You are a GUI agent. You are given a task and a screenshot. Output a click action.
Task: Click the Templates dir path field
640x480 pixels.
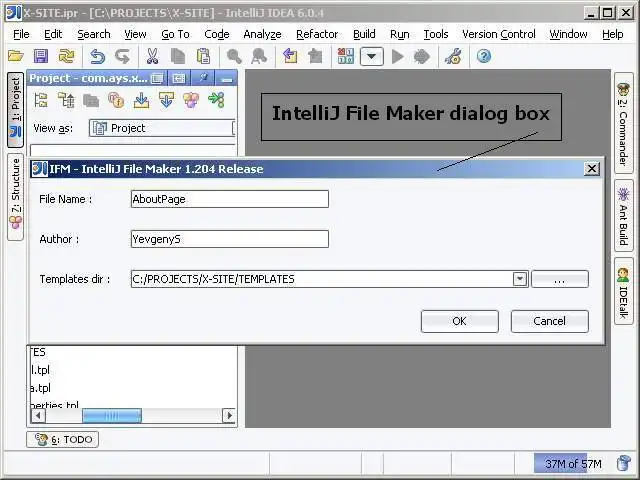click(x=322, y=279)
